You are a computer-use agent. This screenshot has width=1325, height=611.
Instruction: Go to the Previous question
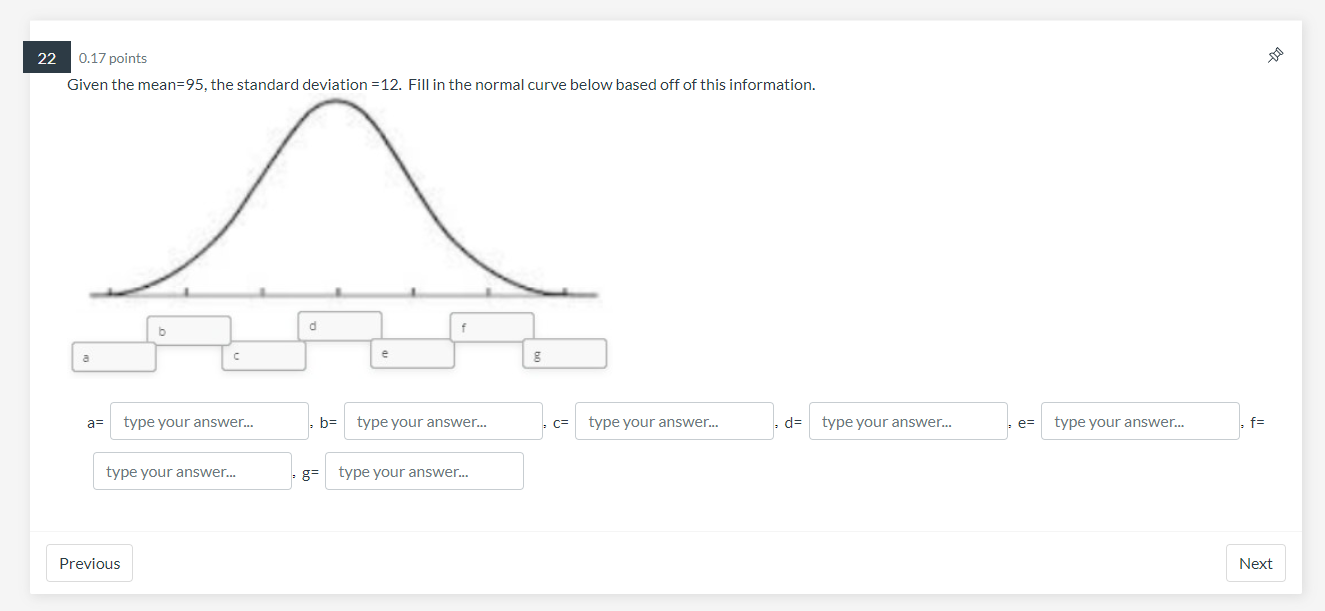tap(89, 563)
